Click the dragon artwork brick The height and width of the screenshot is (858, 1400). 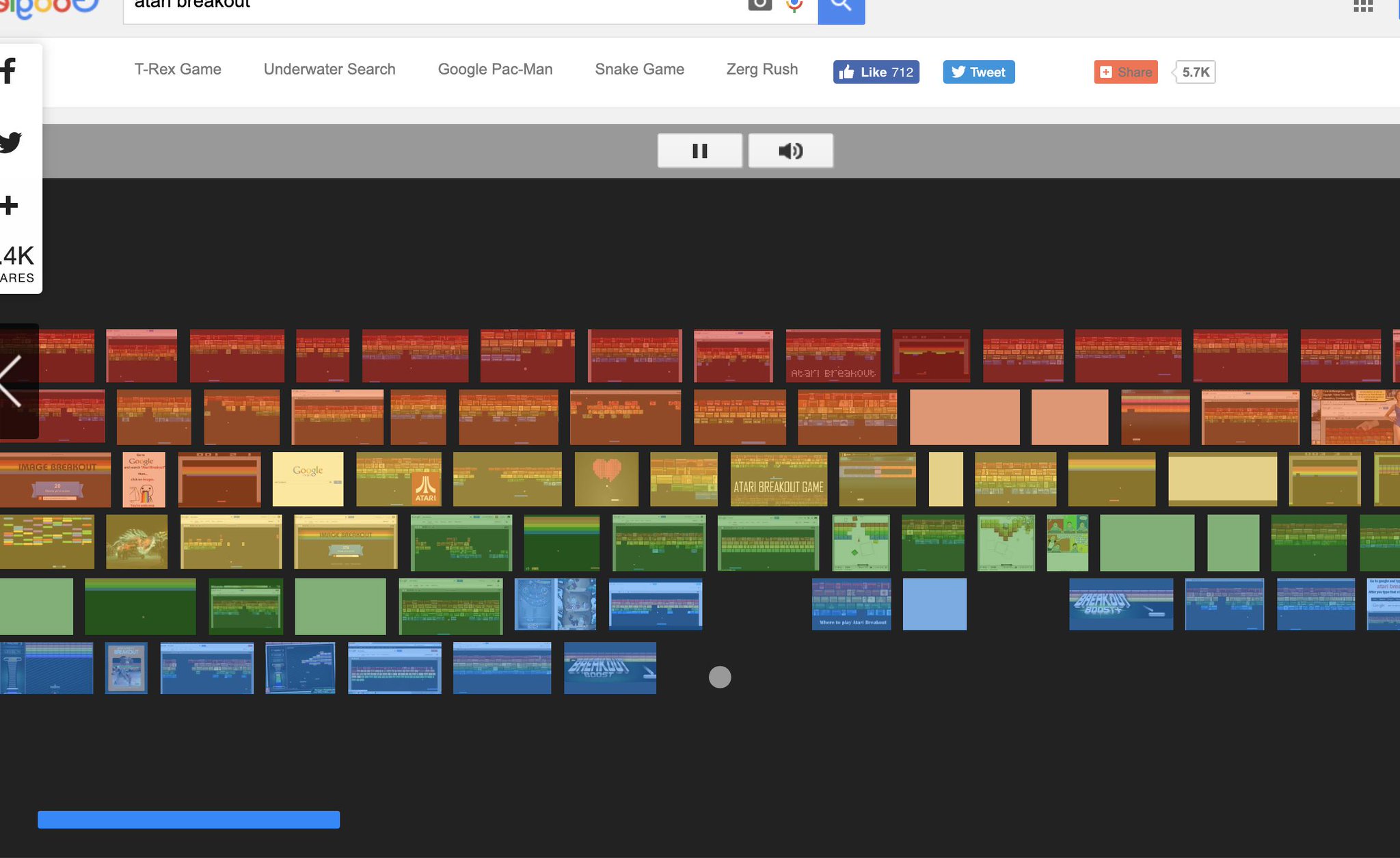[137, 541]
